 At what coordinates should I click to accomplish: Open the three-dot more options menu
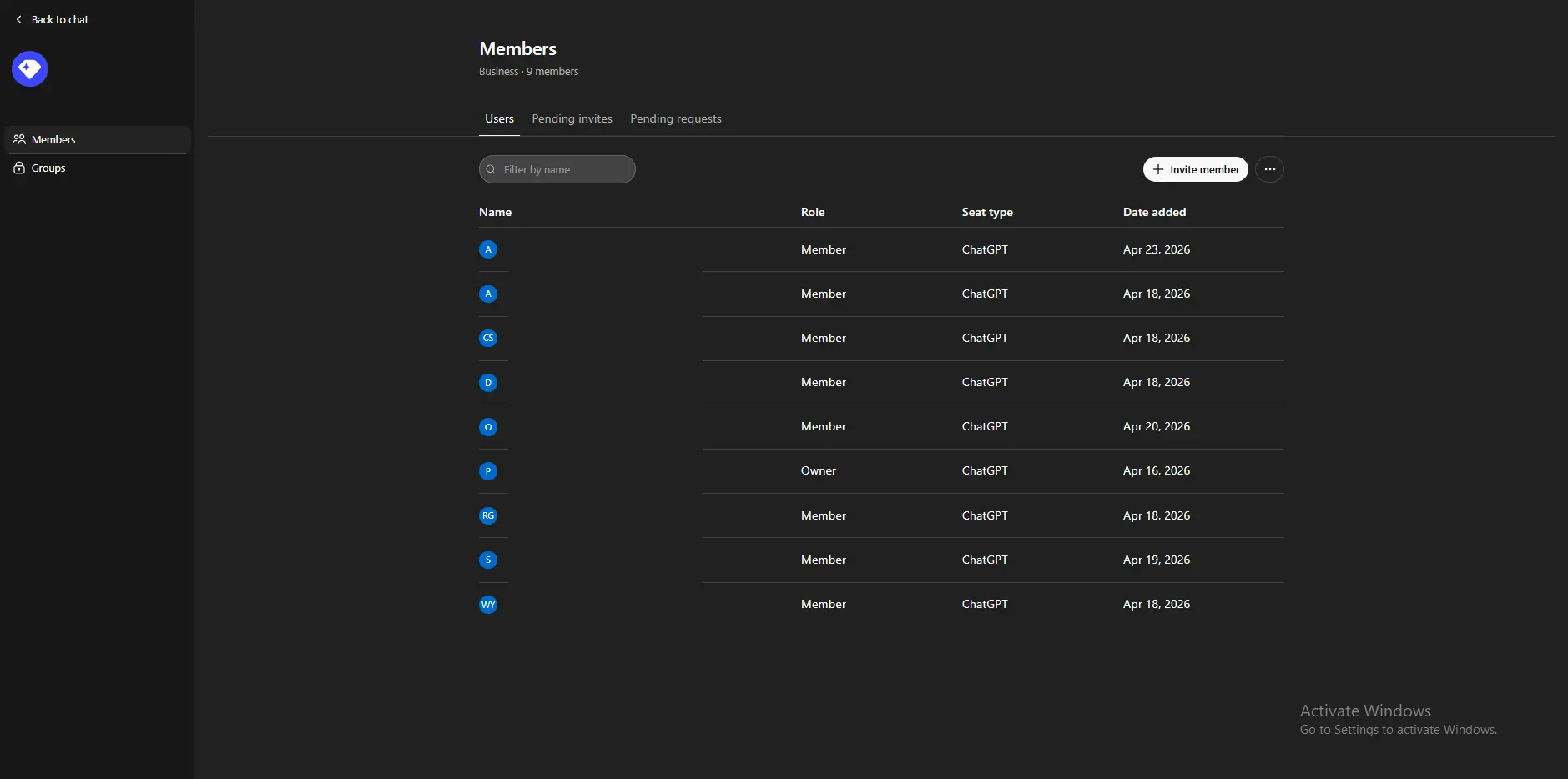click(x=1269, y=169)
